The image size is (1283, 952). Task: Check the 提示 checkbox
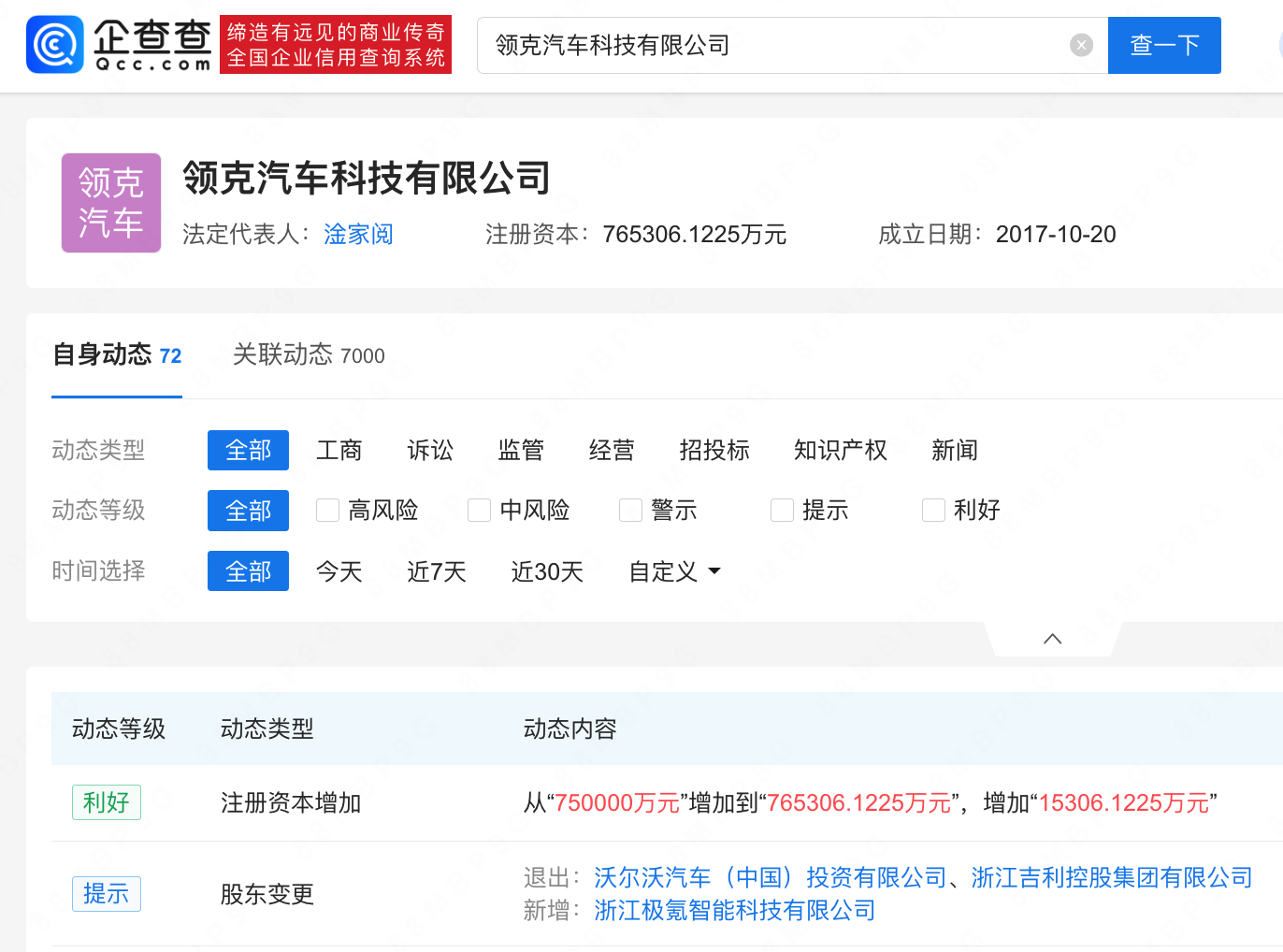point(782,511)
